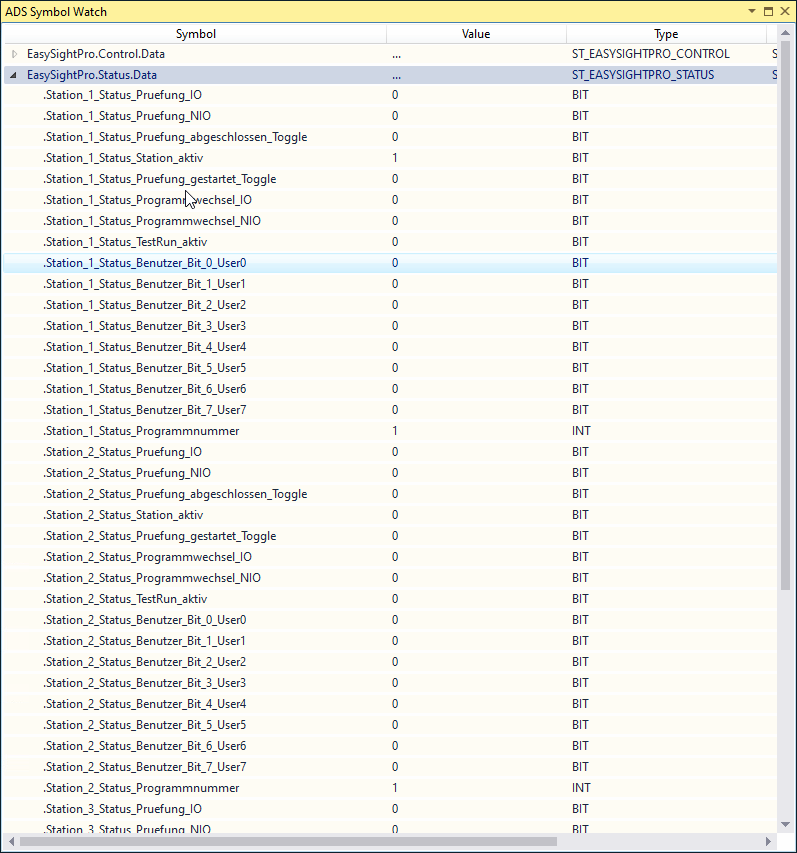The width and height of the screenshot is (797, 853).
Task: Select .Station_1_Status_Benutzer_Bit_7_User7 in the list
Action: click(145, 410)
